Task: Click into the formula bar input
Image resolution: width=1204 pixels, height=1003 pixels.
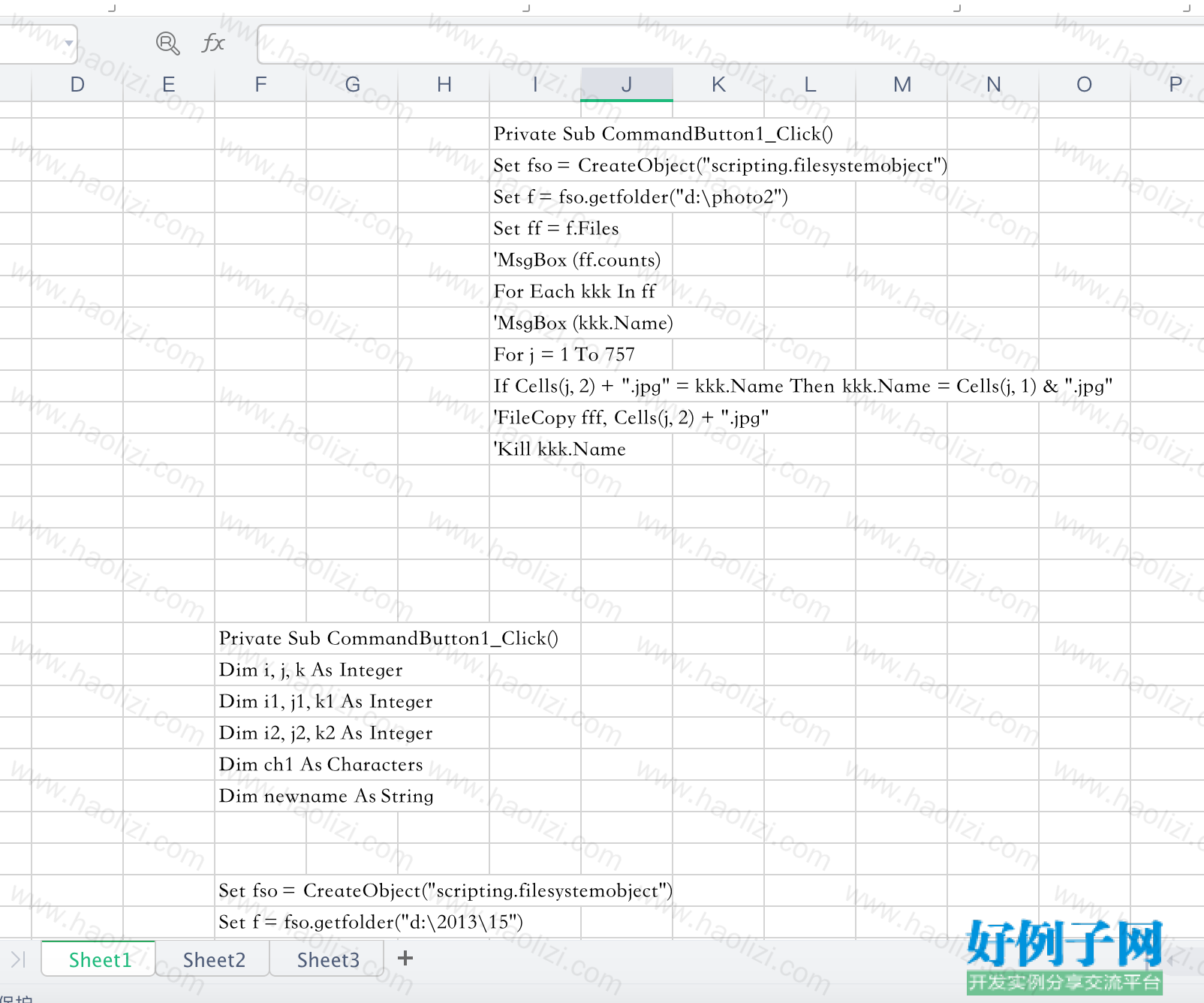Action: pyautogui.click(x=730, y=44)
